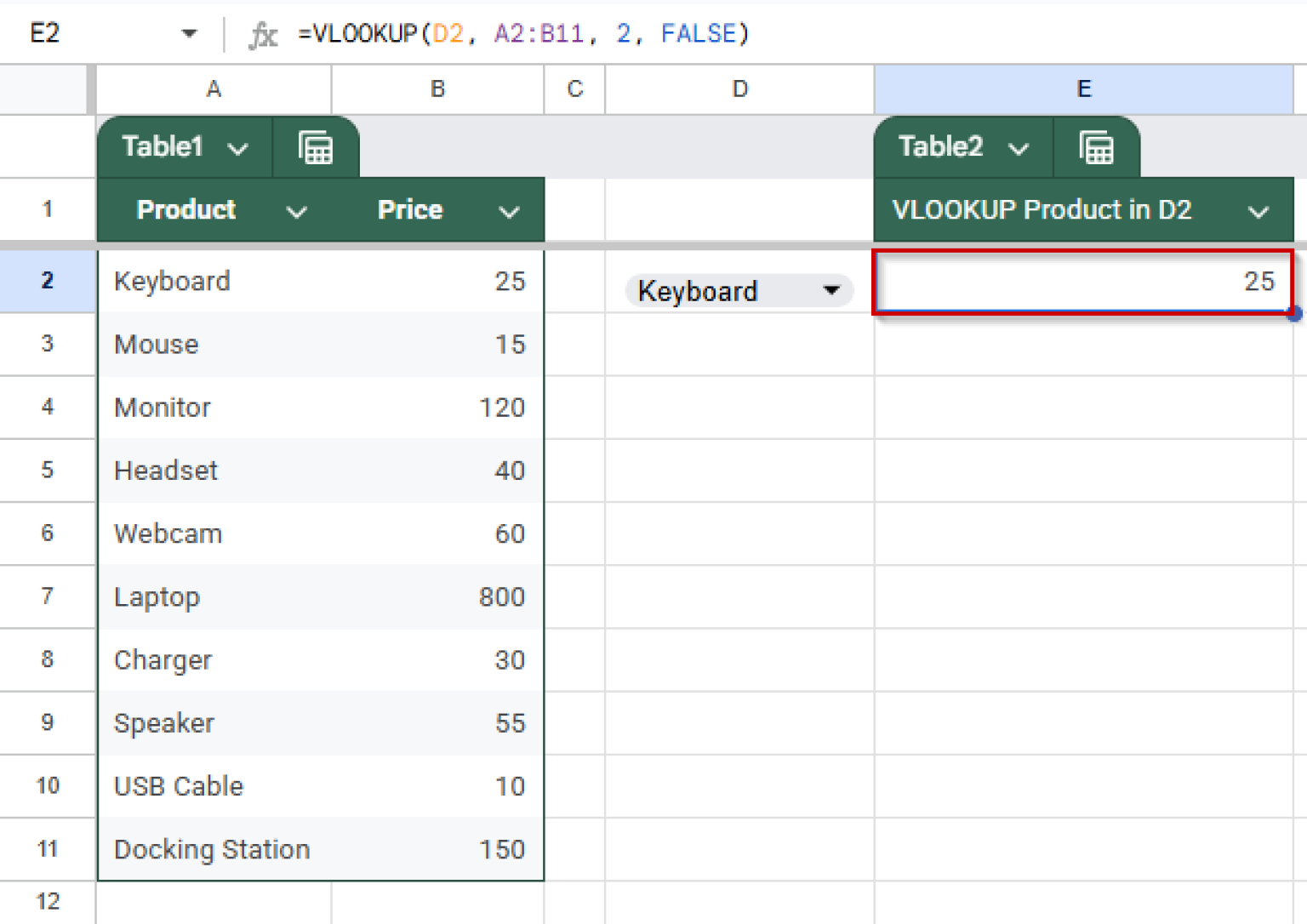Select column A header

tap(213, 88)
